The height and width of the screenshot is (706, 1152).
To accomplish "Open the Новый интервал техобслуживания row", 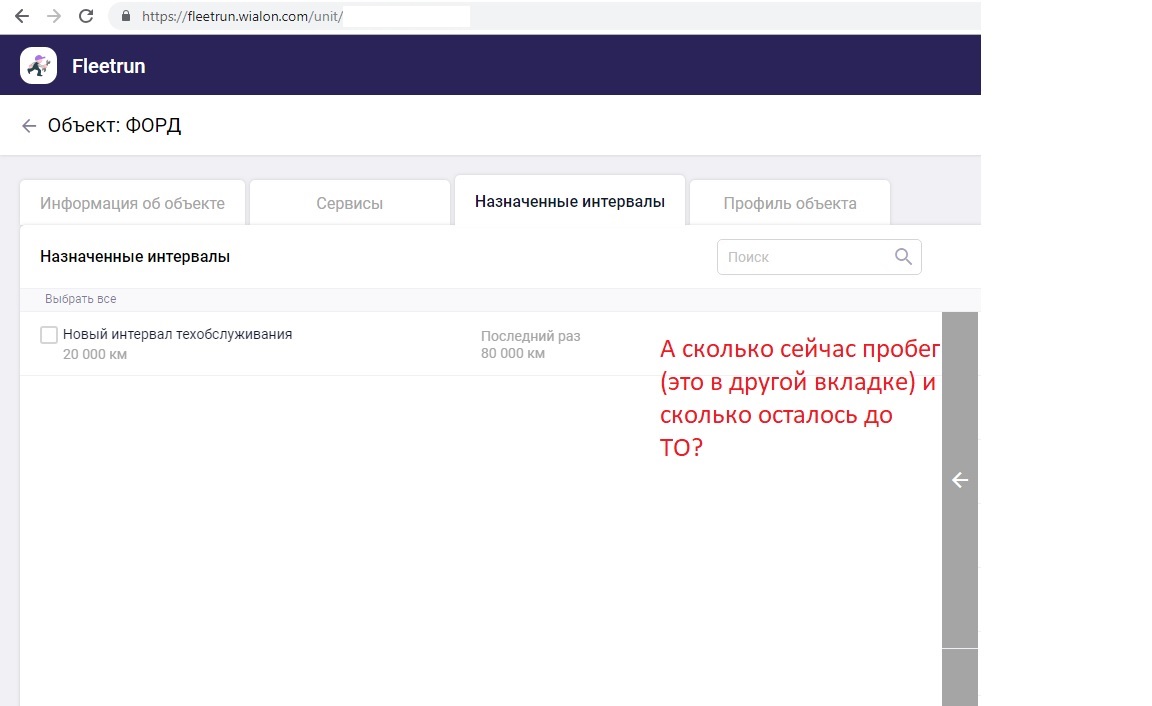I will point(177,335).
